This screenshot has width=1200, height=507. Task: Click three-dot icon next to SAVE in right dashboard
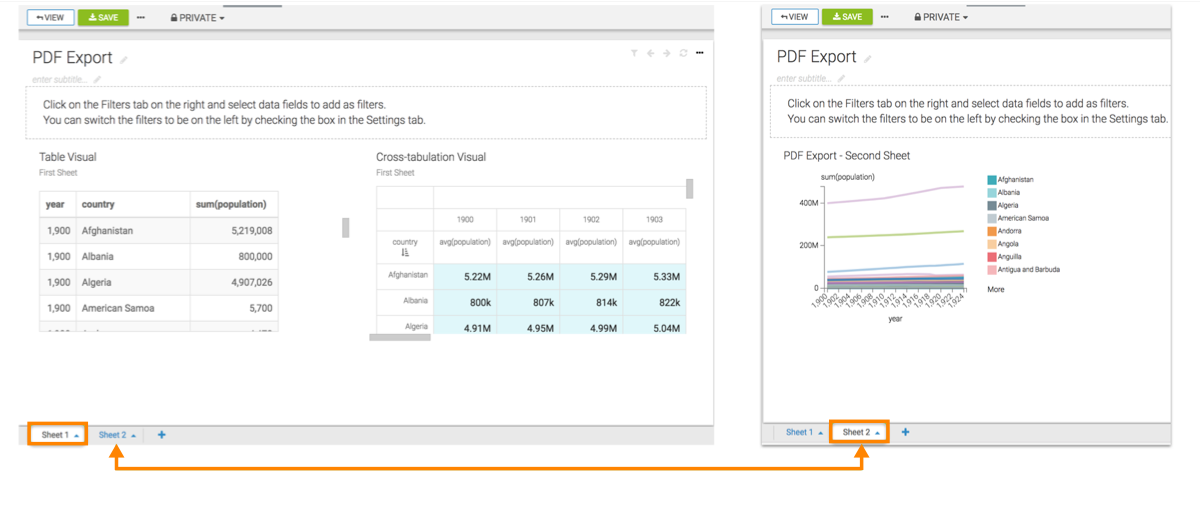(x=884, y=17)
